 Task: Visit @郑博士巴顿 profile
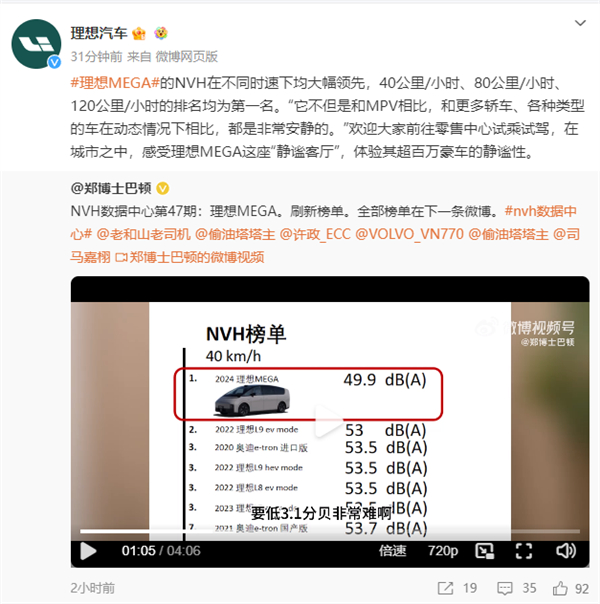point(111,188)
